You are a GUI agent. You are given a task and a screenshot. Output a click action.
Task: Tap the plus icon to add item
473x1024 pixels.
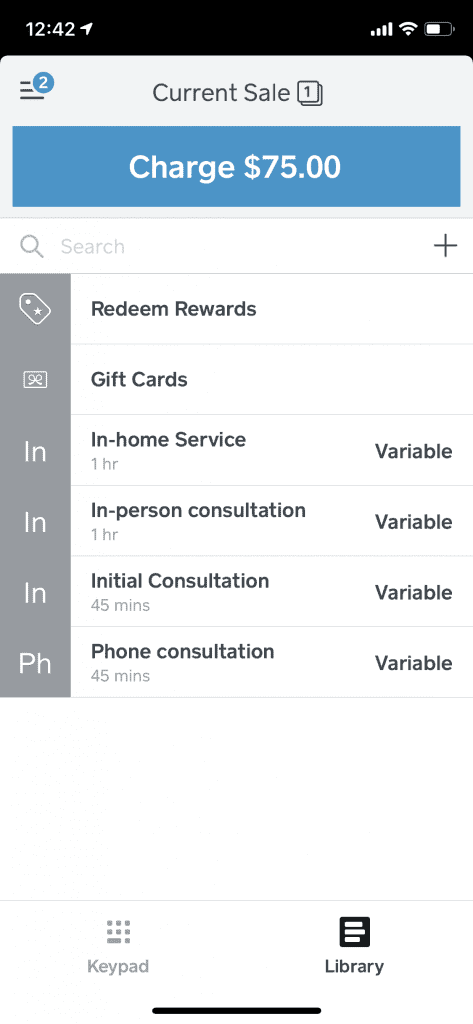446,246
